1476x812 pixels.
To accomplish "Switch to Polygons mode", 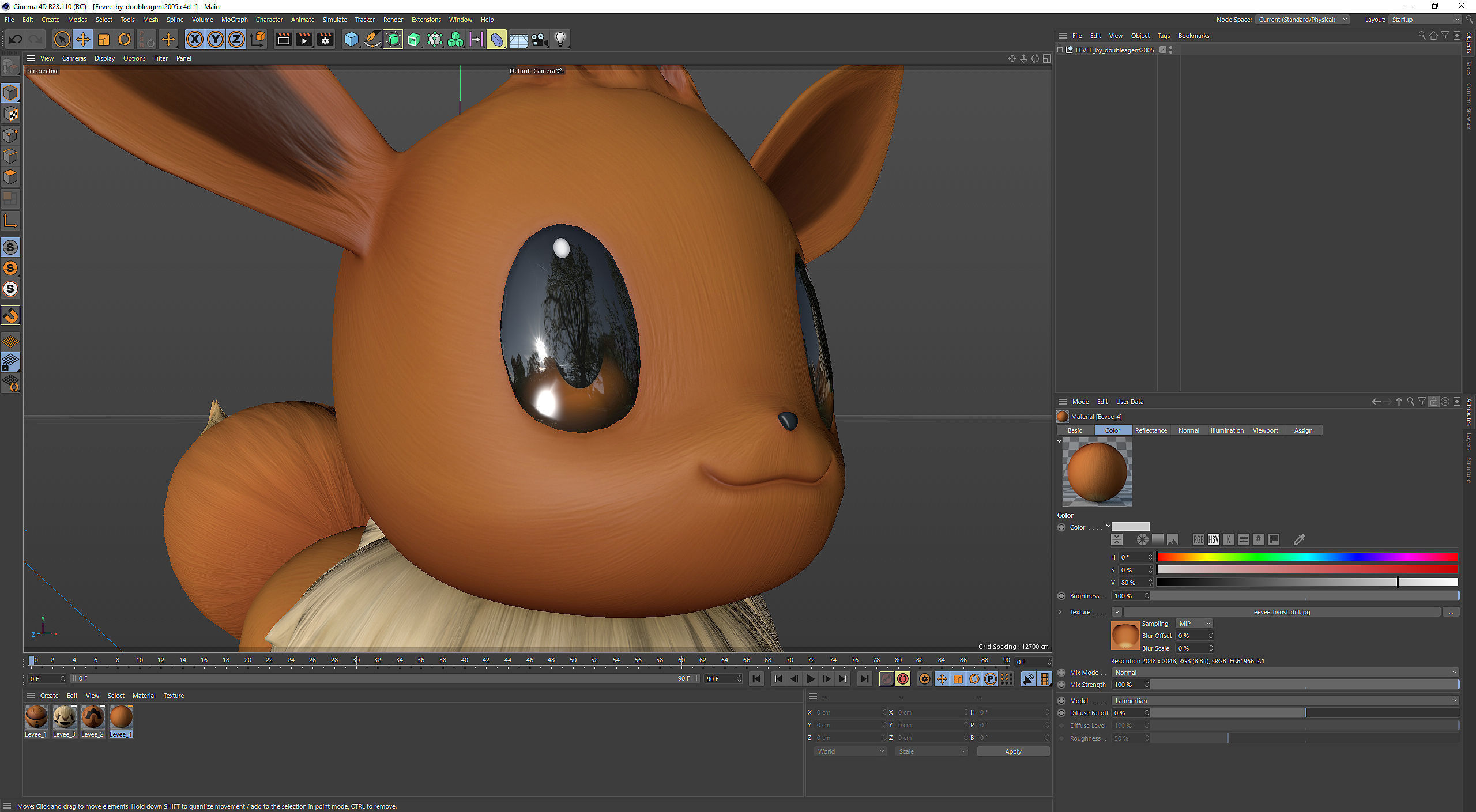I will 10,177.
